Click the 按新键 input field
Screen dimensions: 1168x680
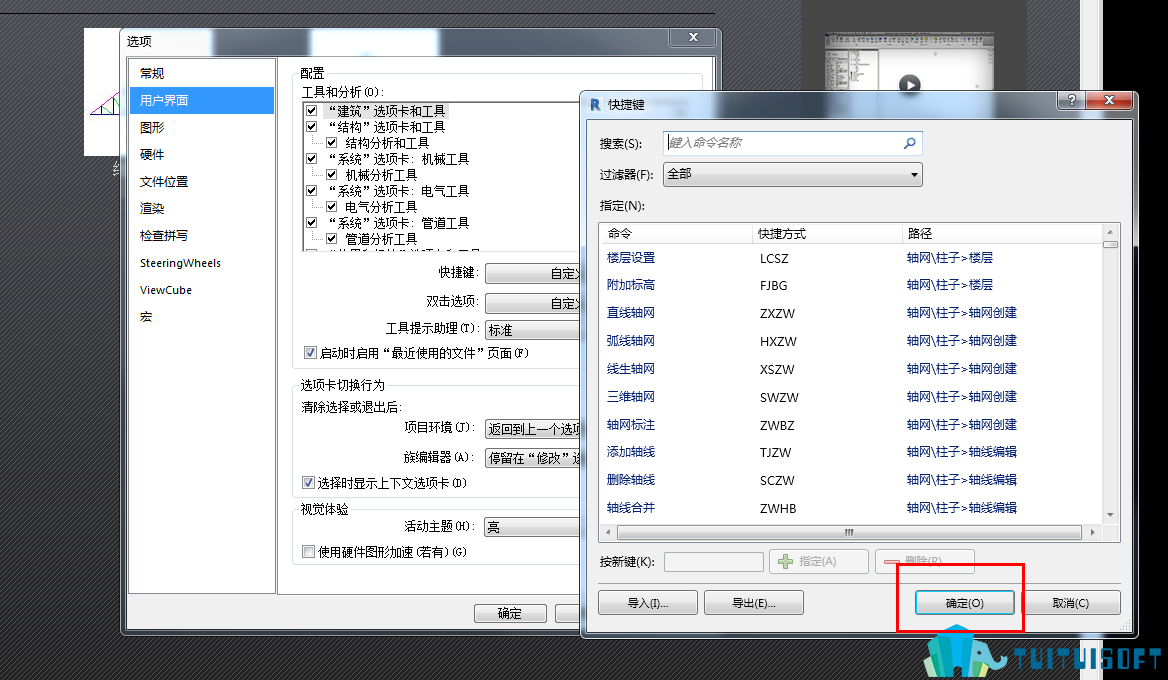[714, 562]
